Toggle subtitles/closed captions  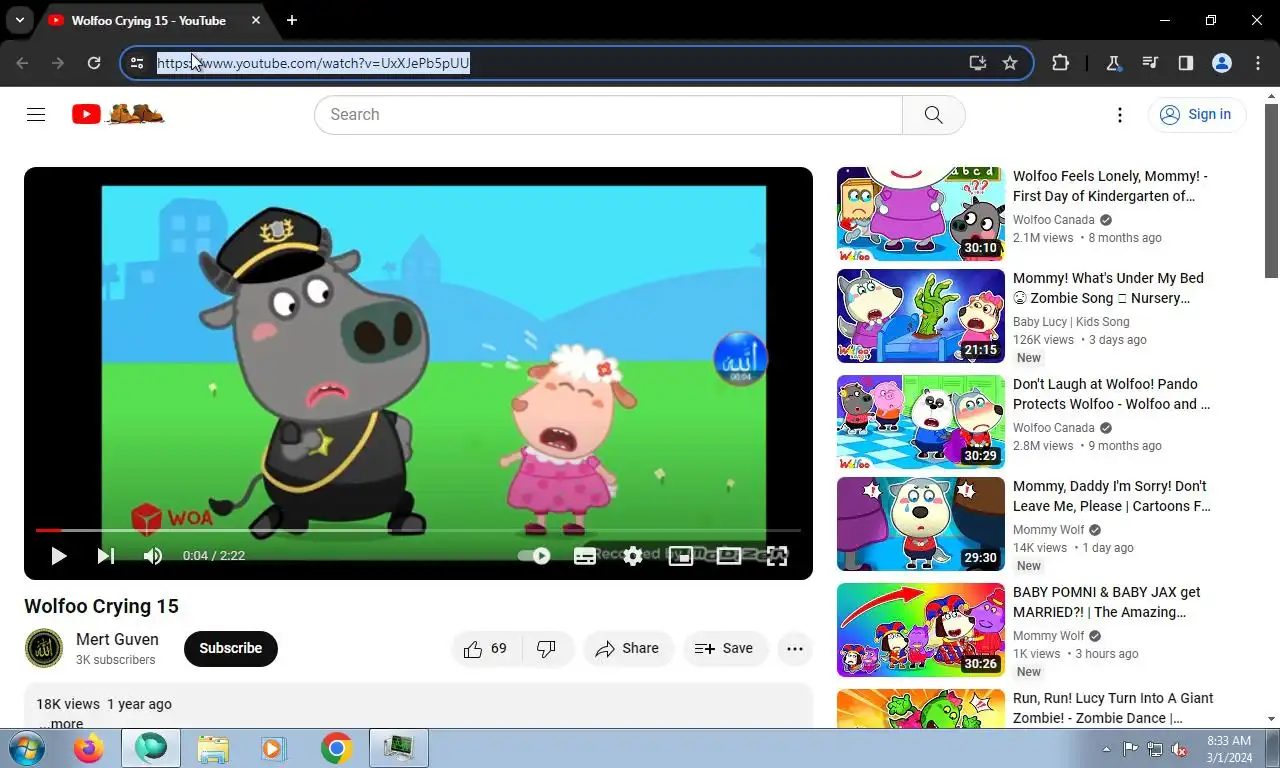tap(585, 556)
